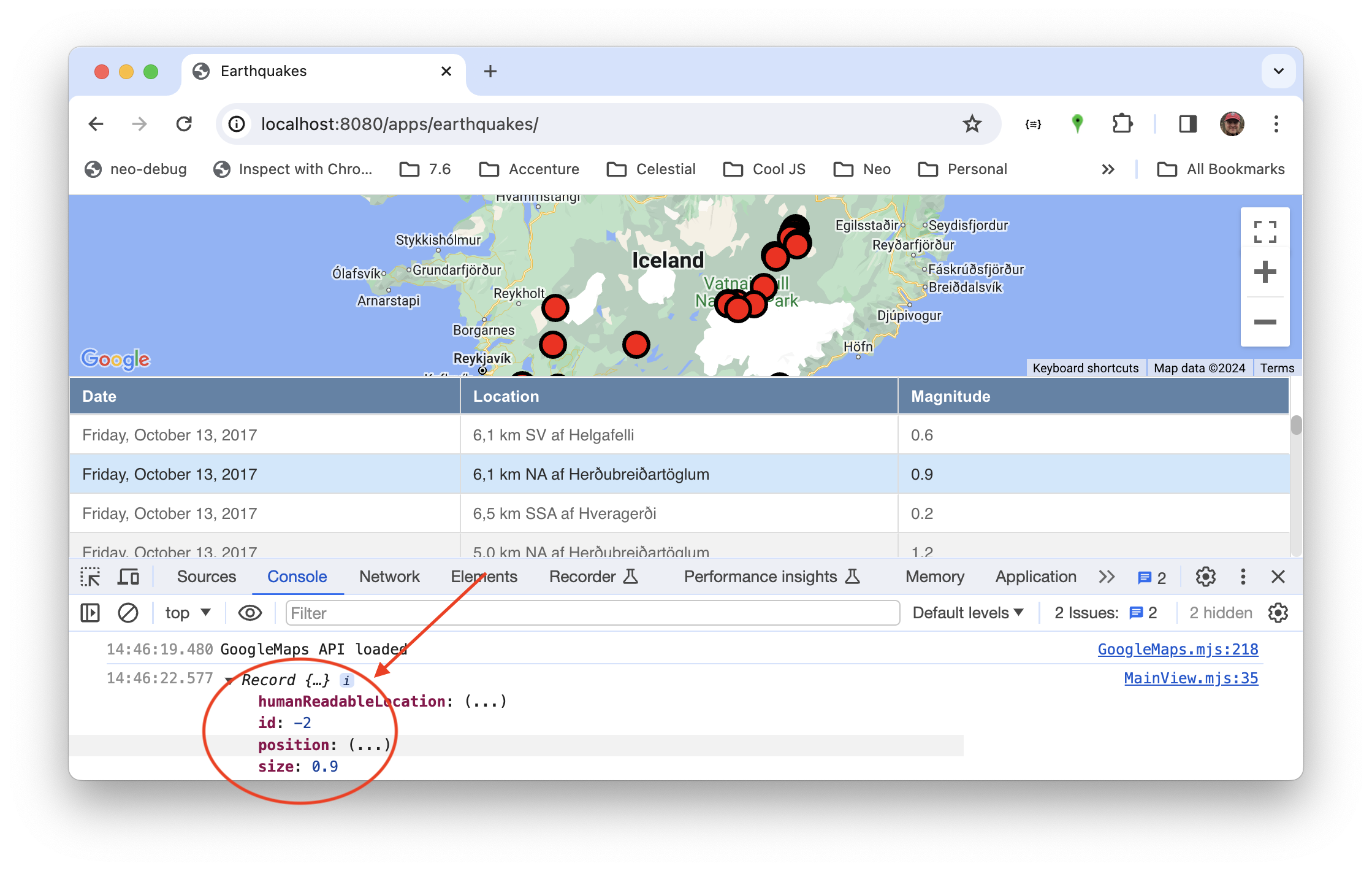Collapse the Record object triangle

[229, 680]
